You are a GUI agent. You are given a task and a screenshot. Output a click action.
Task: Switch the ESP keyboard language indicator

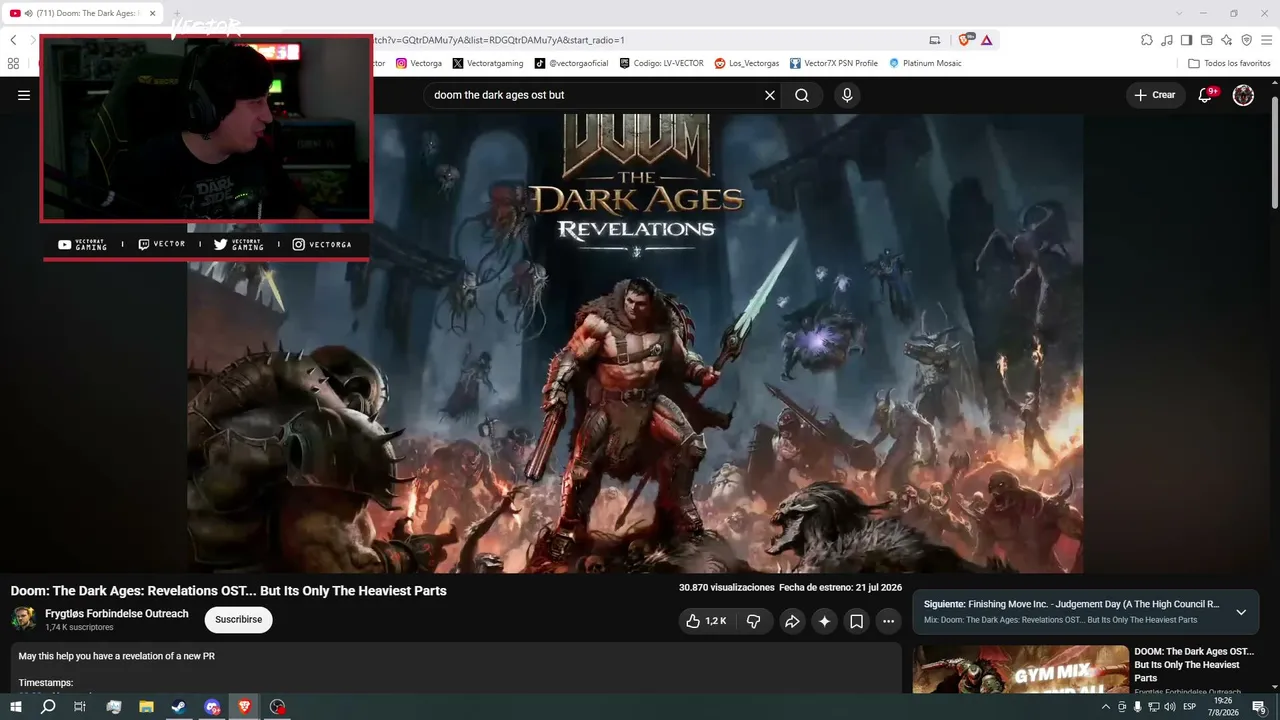[x=1190, y=707]
